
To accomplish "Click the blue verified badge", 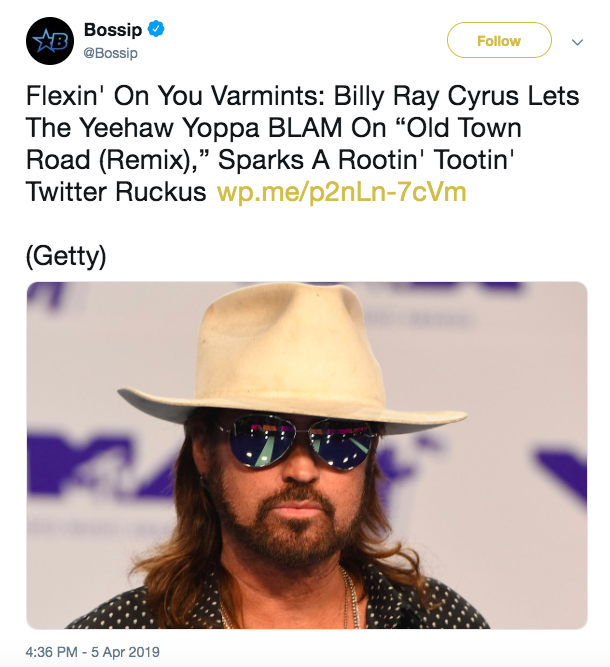I will tap(156, 30).
